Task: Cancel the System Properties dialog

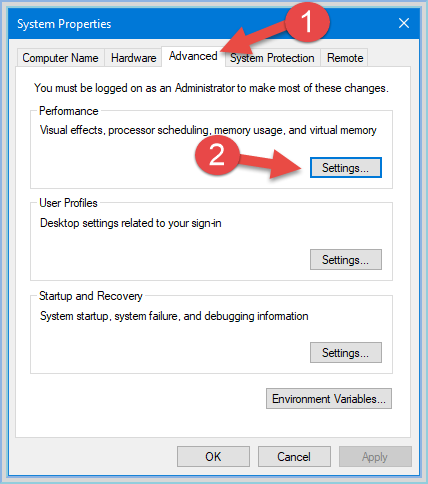Action: 294,457
